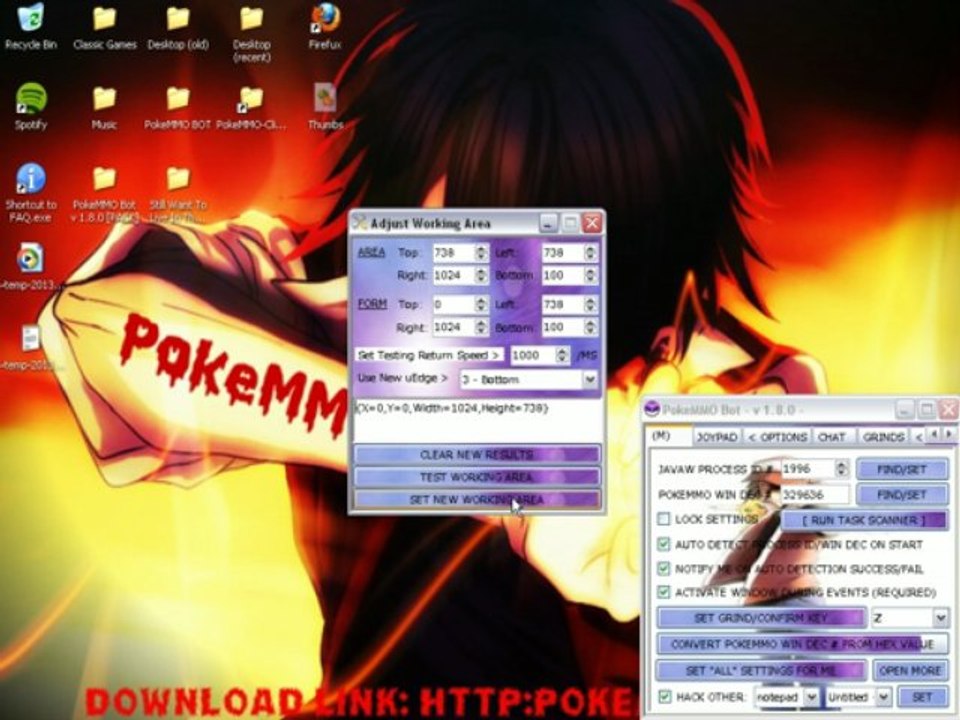The width and height of the screenshot is (960, 720).
Task: Click the PokeMMO Bot window title icon
Action: [653, 409]
